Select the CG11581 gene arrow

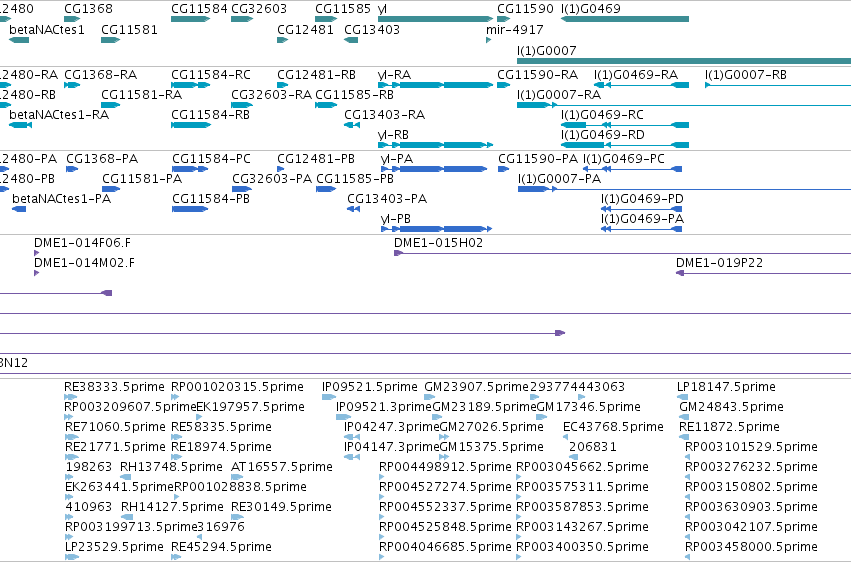coord(111,40)
